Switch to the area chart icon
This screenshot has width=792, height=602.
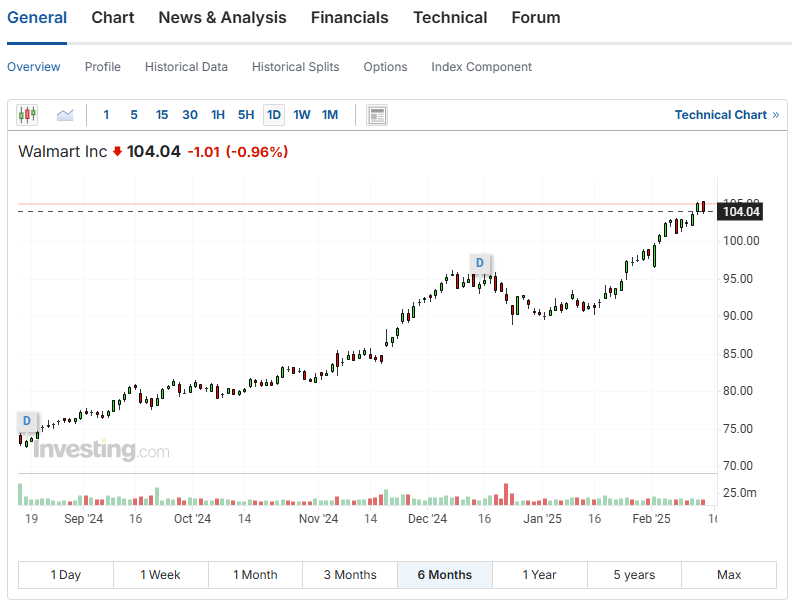coord(65,115)
